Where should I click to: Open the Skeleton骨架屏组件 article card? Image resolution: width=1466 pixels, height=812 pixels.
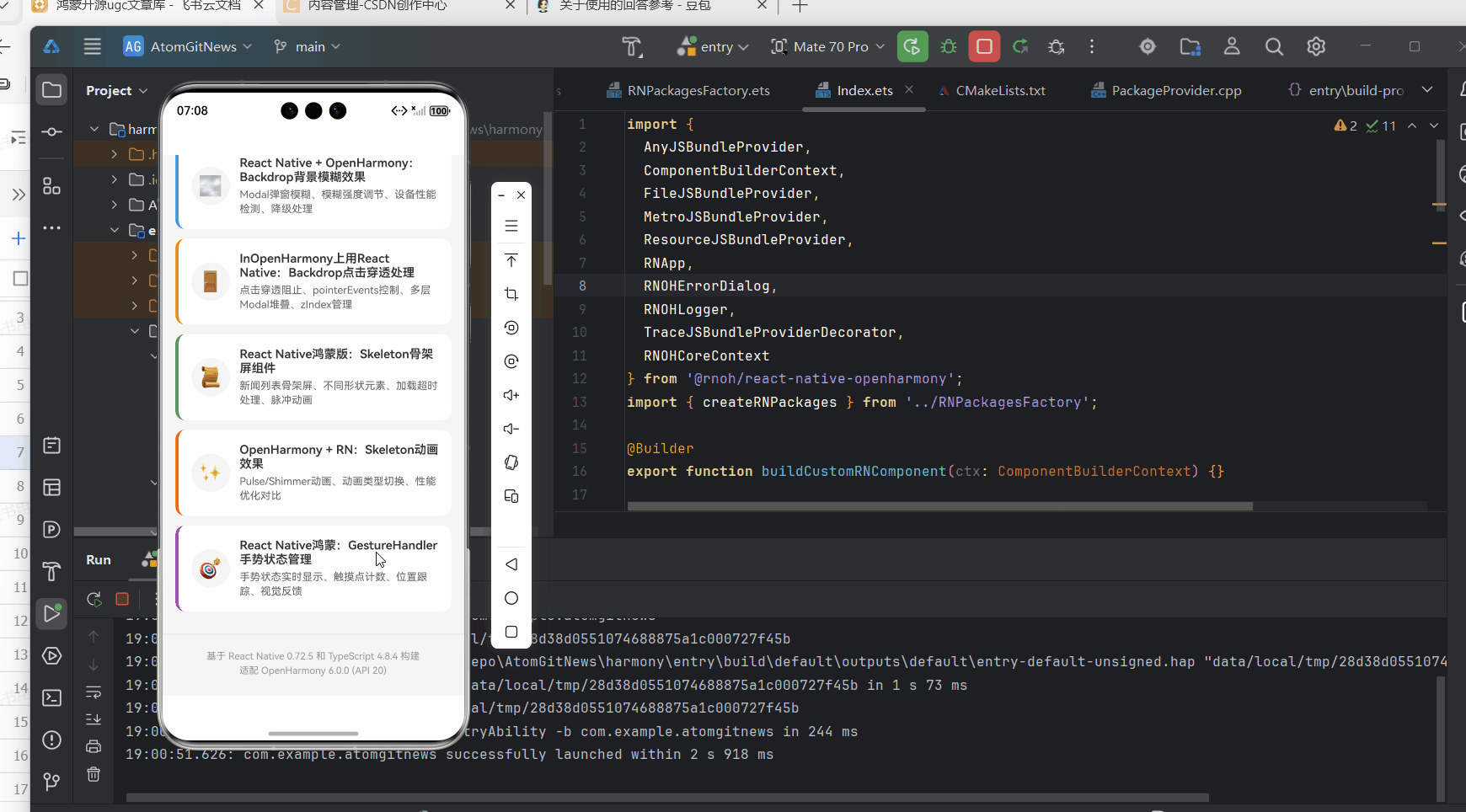313,377
